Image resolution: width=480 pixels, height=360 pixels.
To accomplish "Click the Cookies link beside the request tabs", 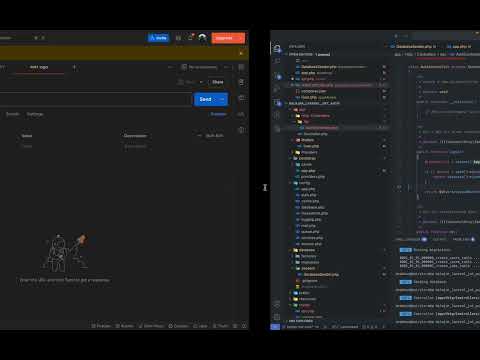I will click(x=218, y=114).
